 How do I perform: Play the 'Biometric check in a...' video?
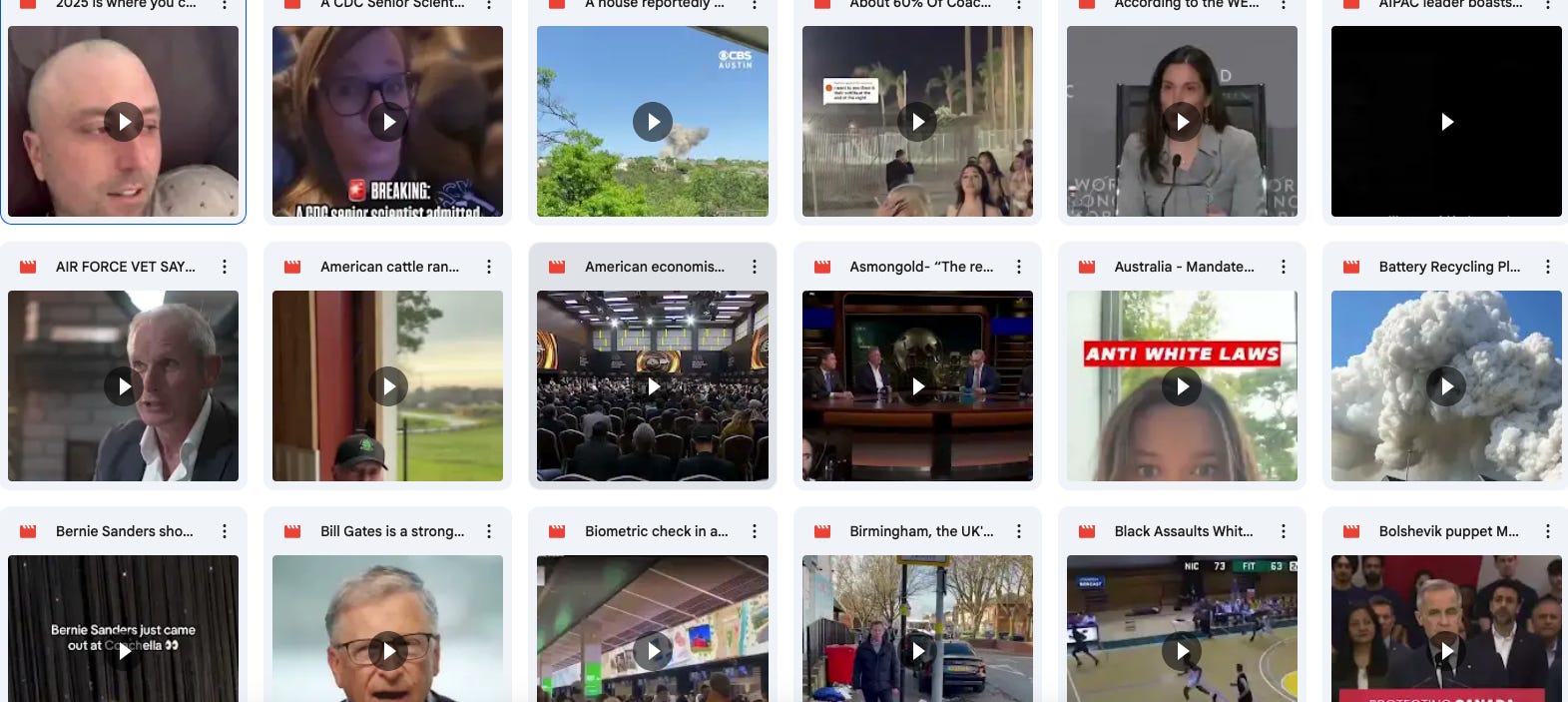653,651
